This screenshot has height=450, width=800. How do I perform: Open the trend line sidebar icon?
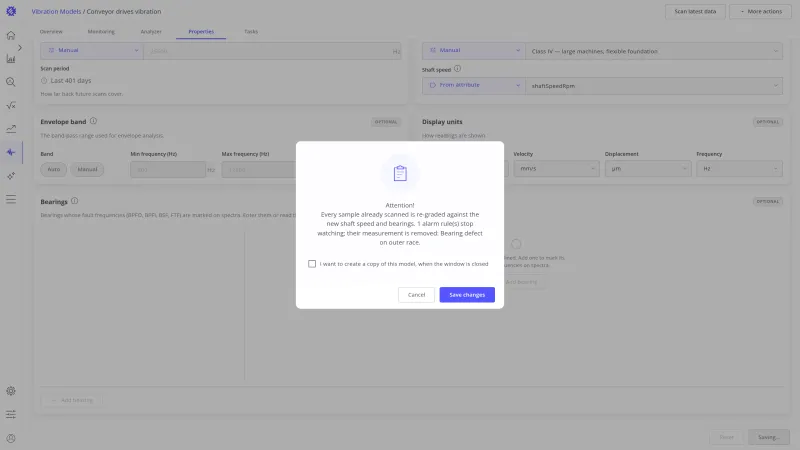click(x=11, y=129)
